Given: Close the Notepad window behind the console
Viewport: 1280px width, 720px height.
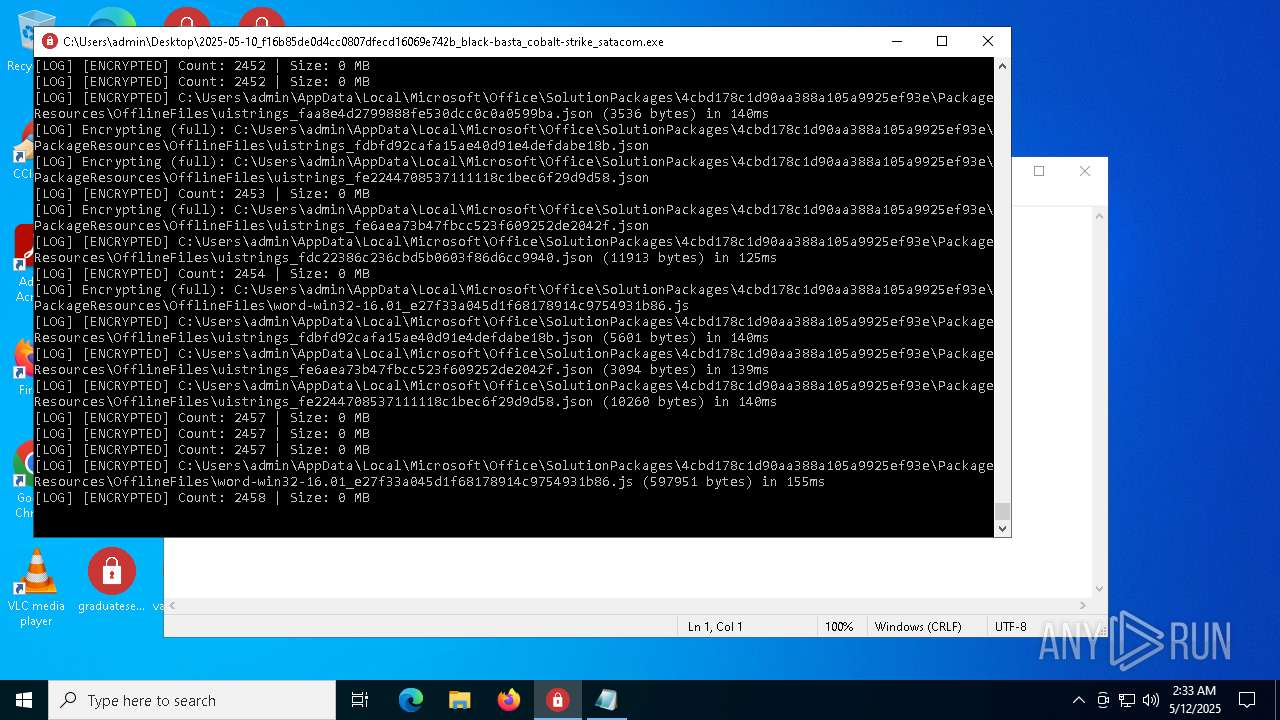Looking at the screenshot, I should pos(1085,171).
